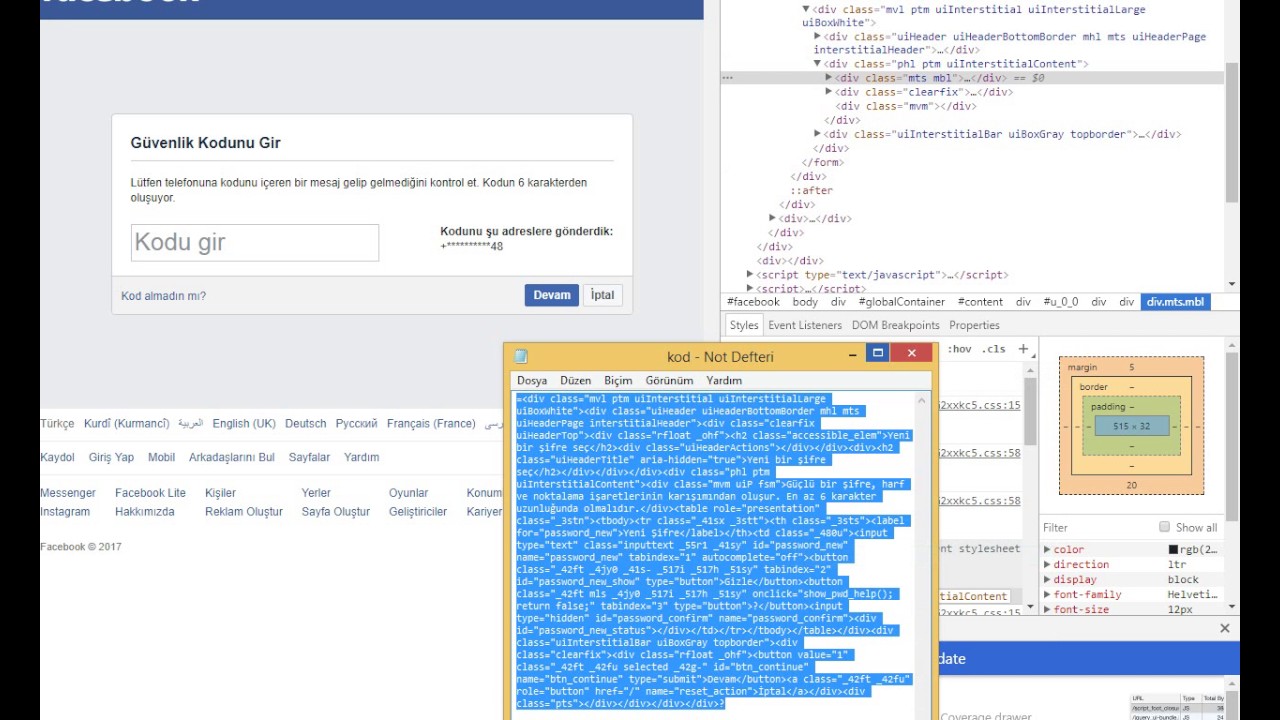Switch language to English (UK)
The height and width of the screenshot is (720, 1280).
click(244, 424)
